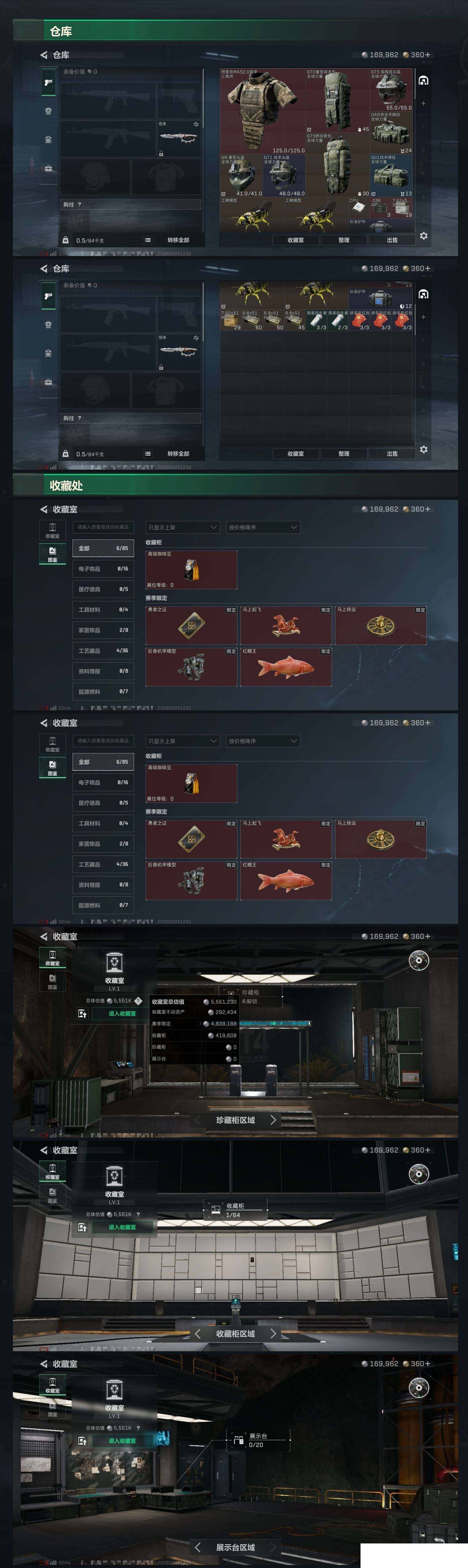Open the 展示台 0/20 display stand marker

(x=258, y=1440)
